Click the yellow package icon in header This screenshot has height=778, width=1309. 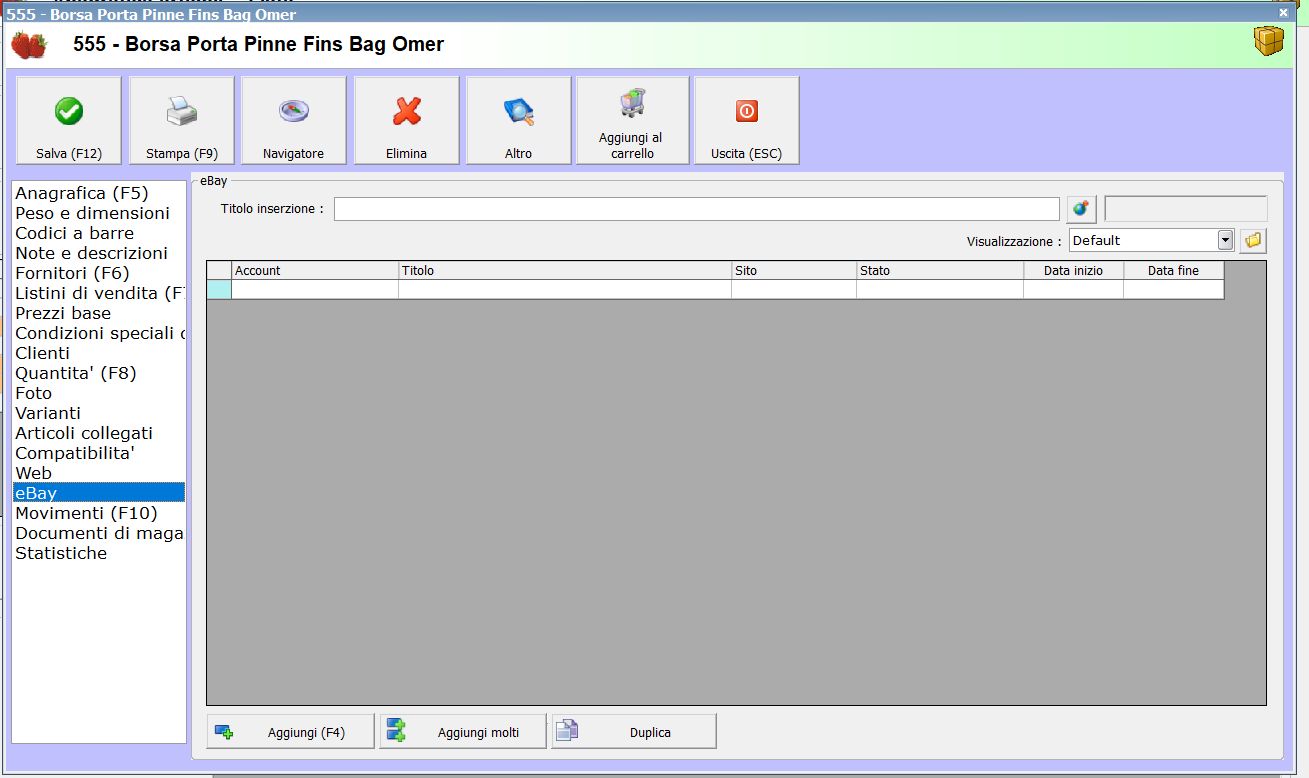click(1269, 43)
